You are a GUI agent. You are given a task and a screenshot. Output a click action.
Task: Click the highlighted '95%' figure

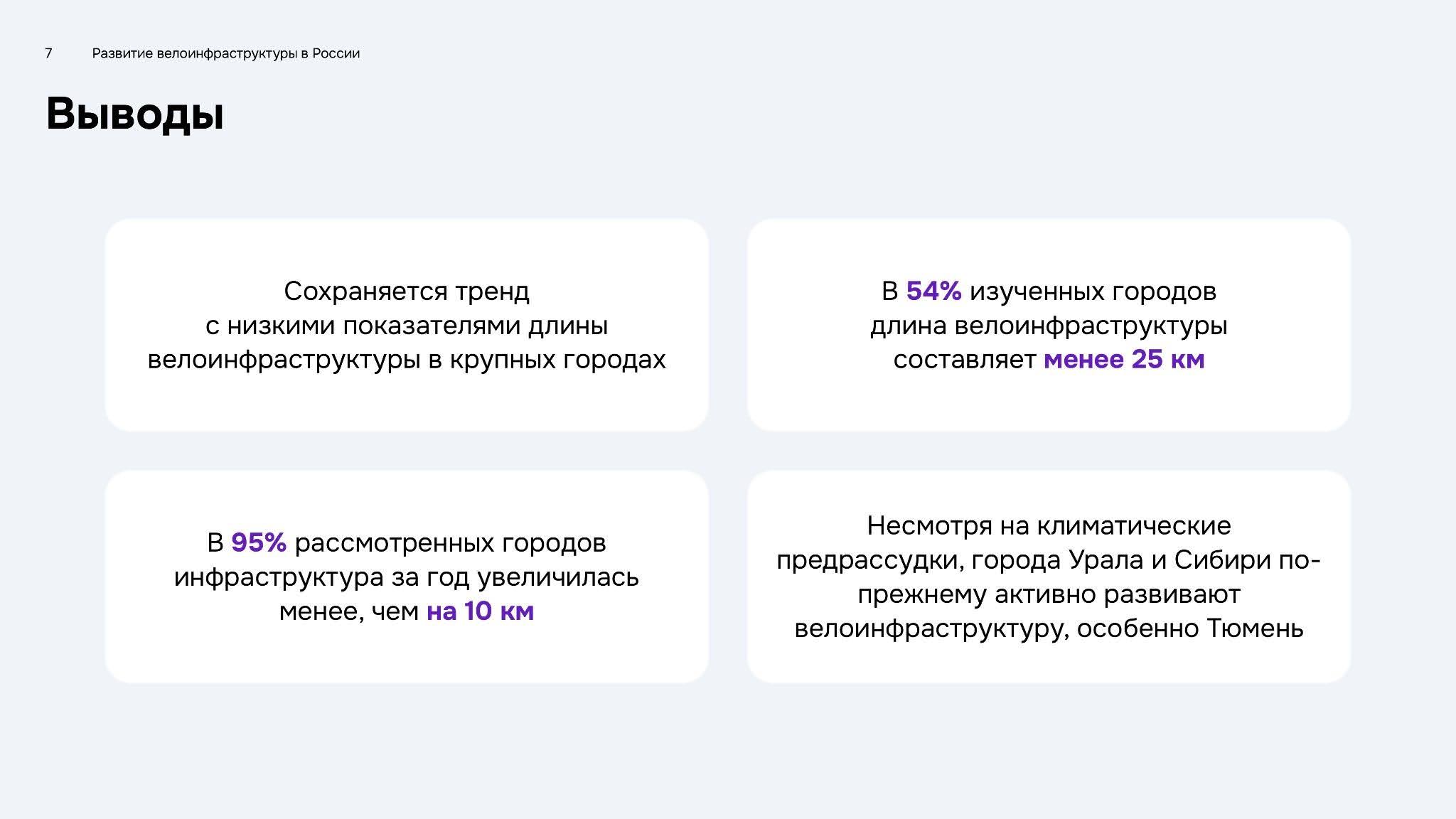[x=259, y=542]
